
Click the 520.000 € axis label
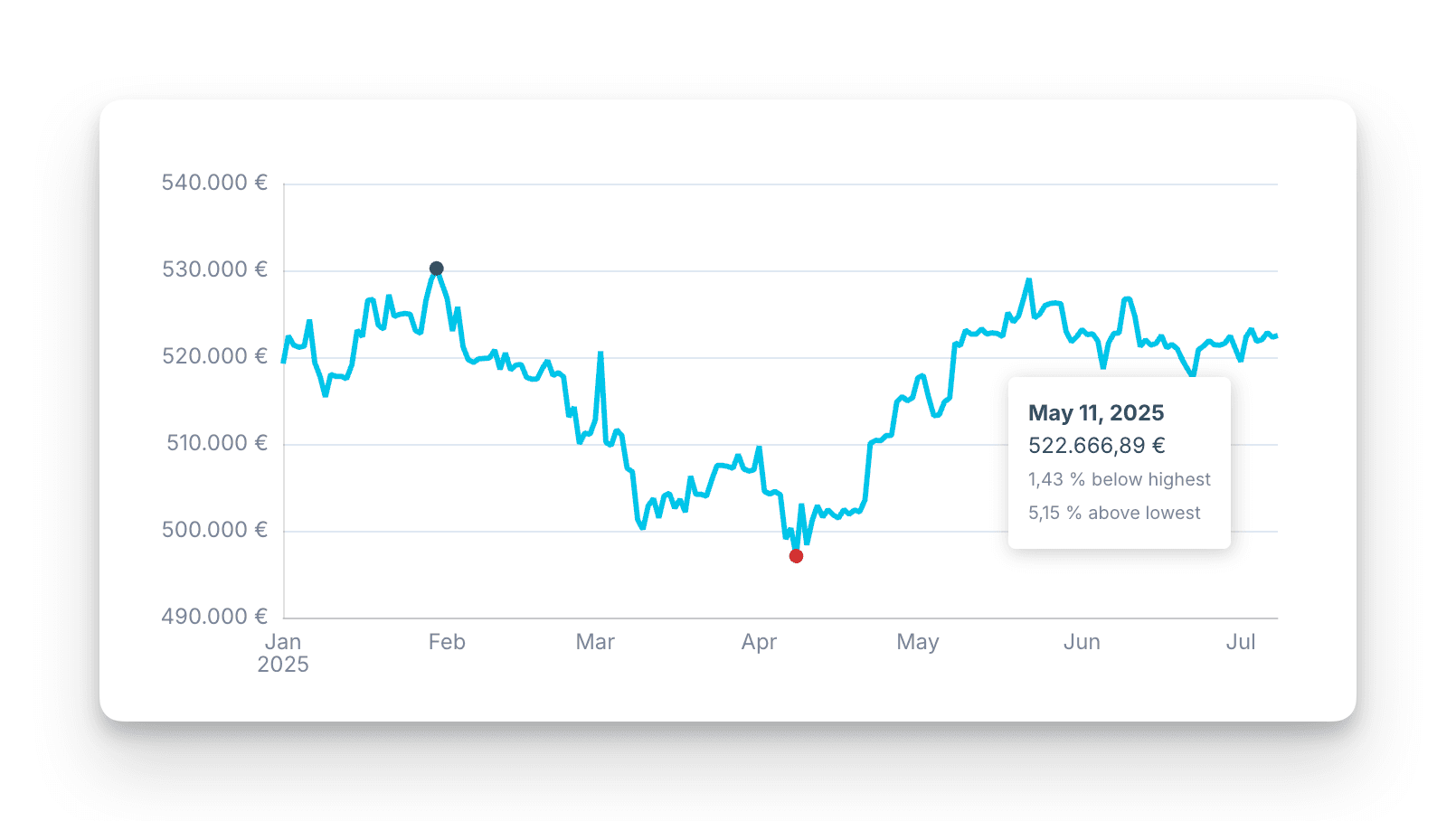click(214, 356)
